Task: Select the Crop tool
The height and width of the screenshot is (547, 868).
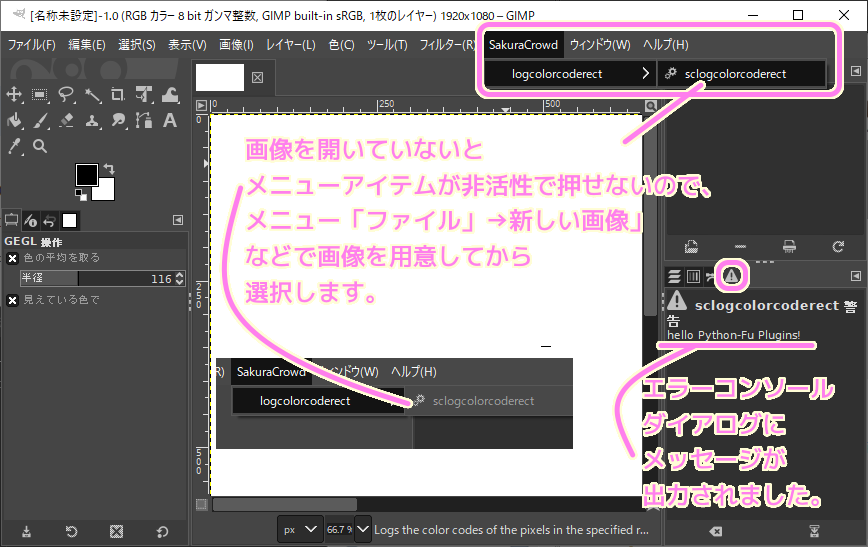Action: (118, 95)
